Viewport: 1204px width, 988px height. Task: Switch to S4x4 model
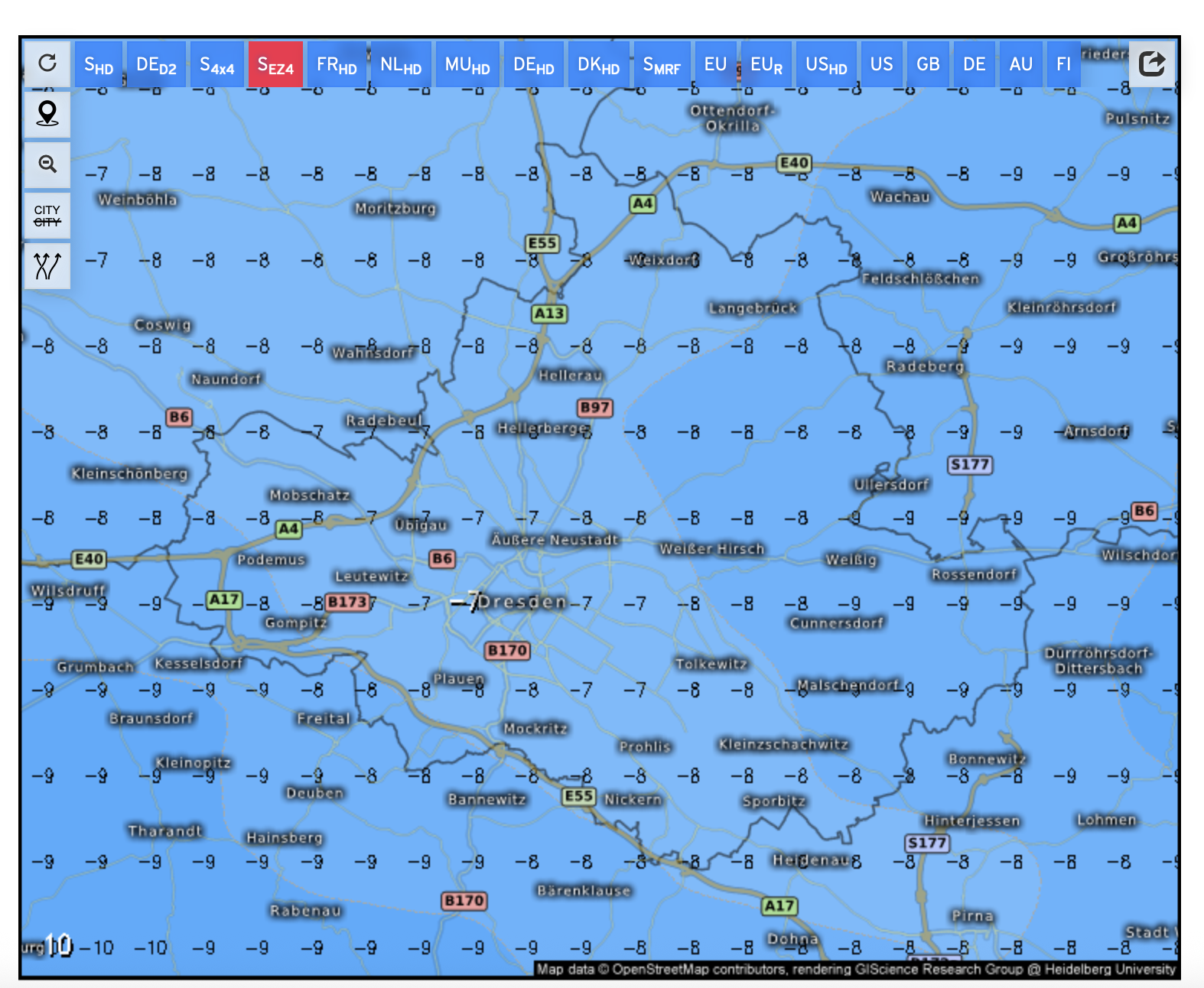click(x=216, y=65)
